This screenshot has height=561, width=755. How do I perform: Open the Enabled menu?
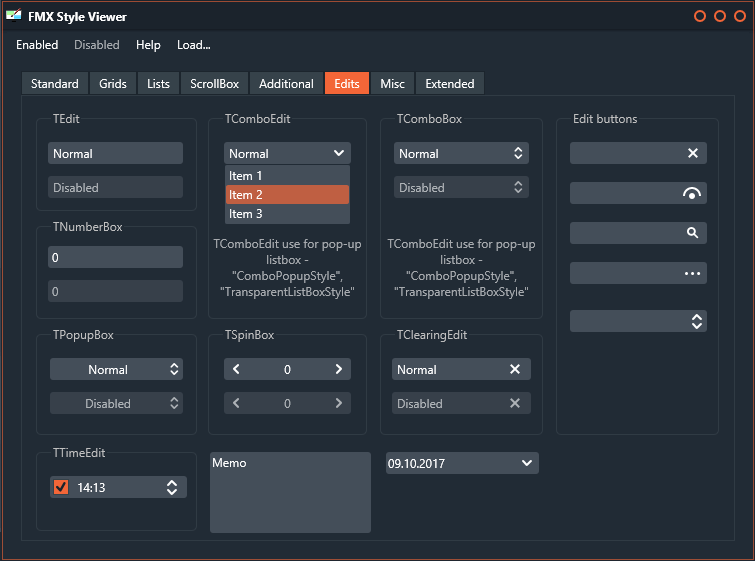coord(37,45)
